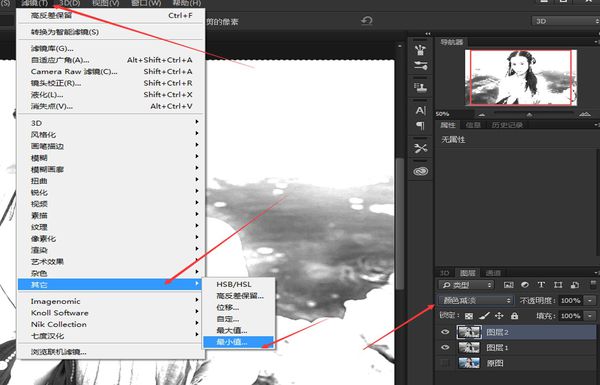Filter layers by adjustment layer icon
Screen dimensions: 600x385
[525, 285]
